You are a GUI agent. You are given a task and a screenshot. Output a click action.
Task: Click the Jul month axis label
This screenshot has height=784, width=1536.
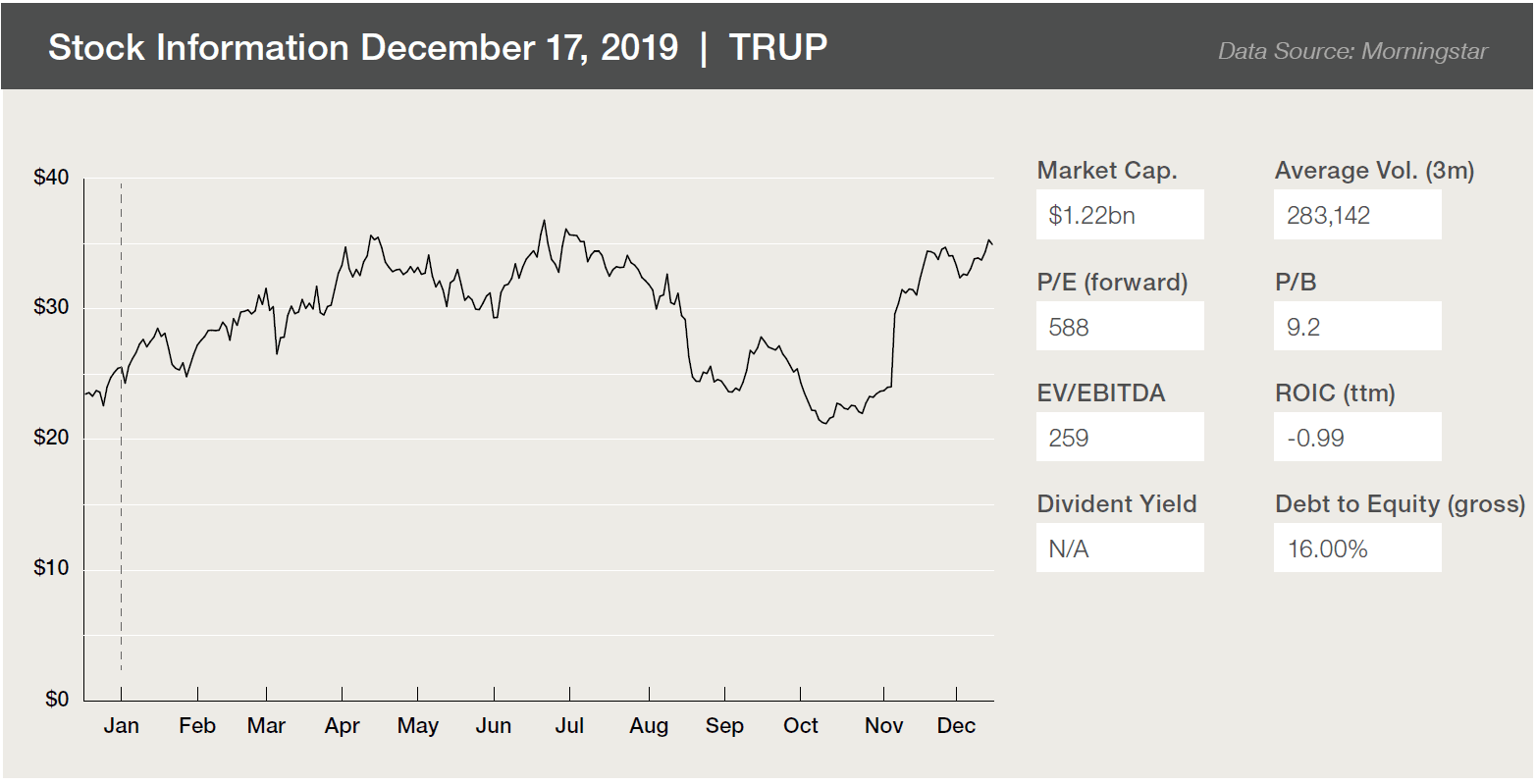(569, 726)
